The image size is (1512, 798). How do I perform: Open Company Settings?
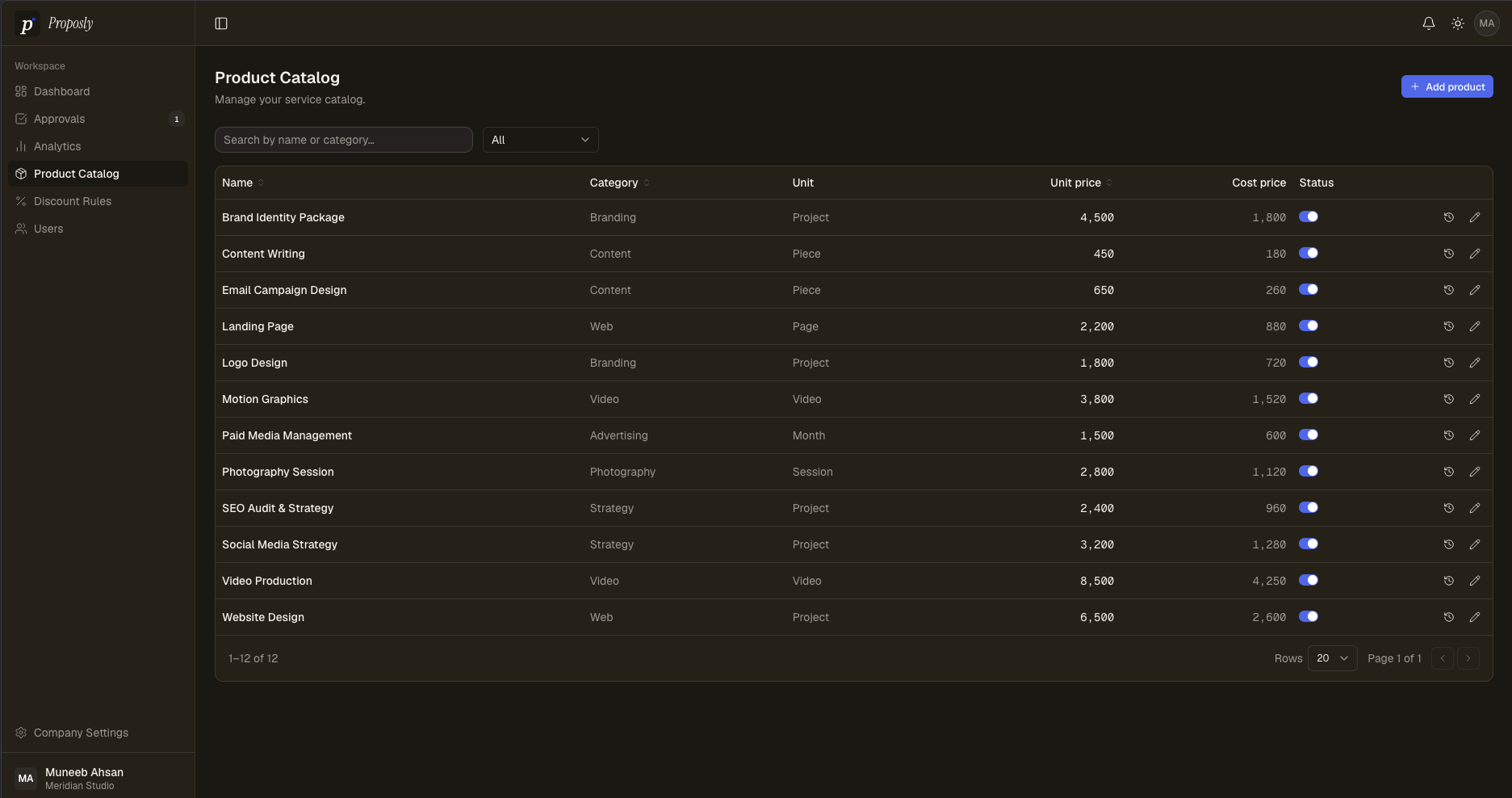click(98, 733)
